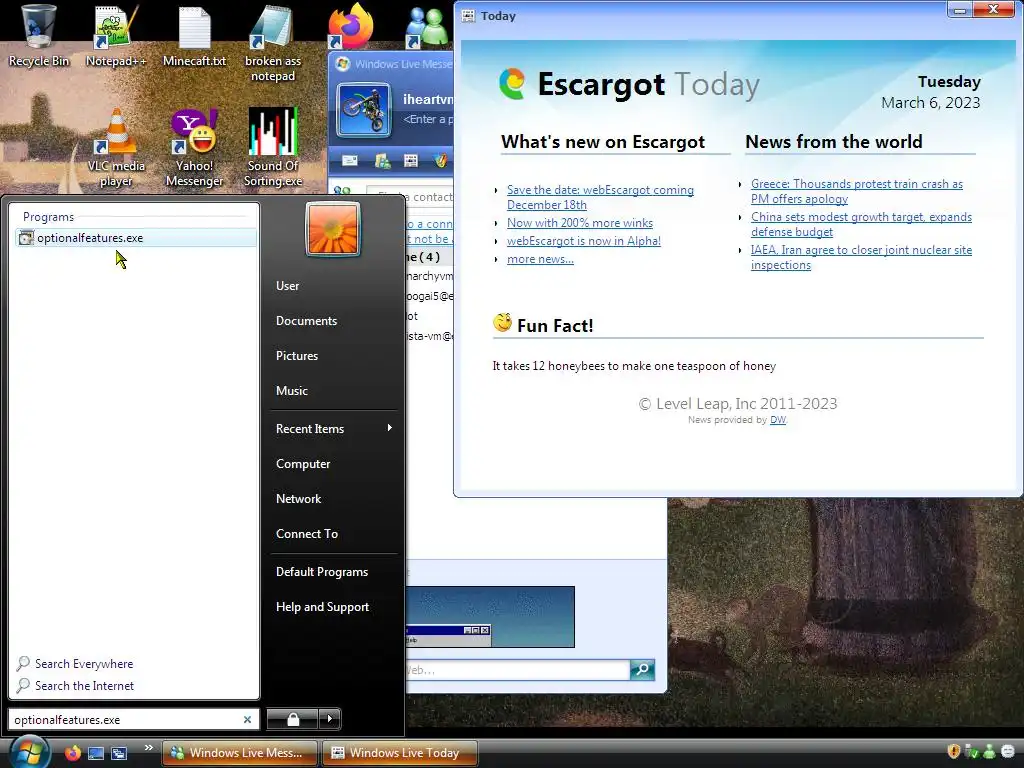This screenshot has height=768, width=1024.
Task: Launch Firefox from Quick Launch
Action: [72, 753]
